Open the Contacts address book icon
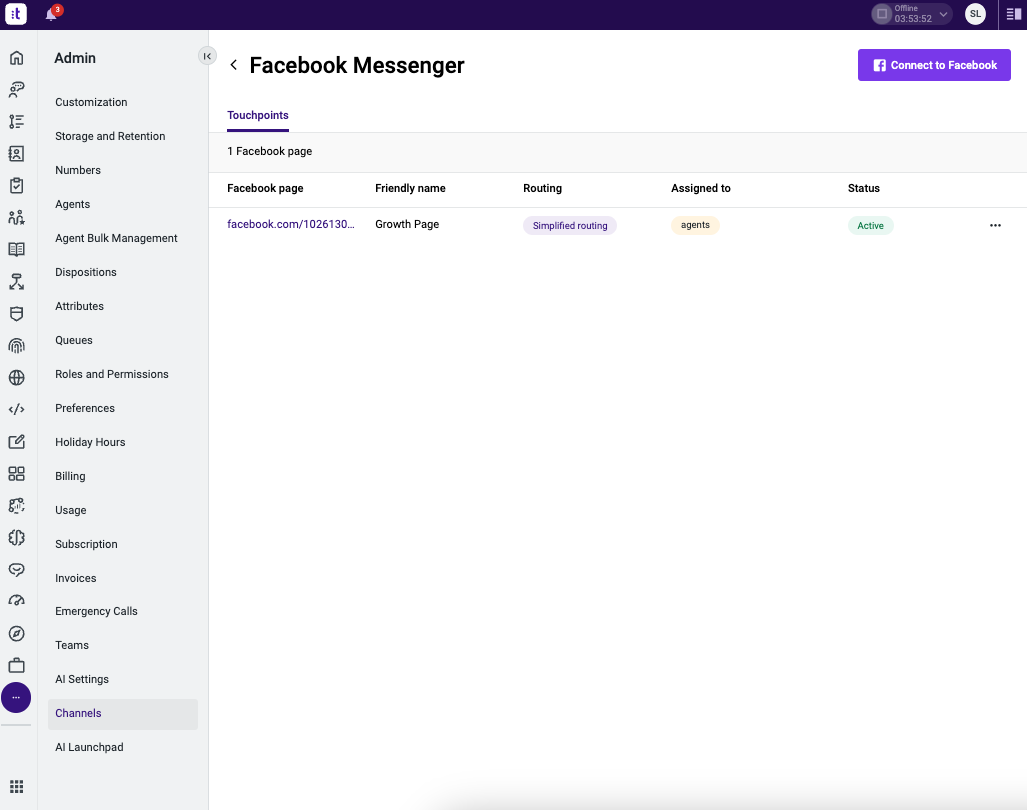This screenshot has height=810, width=1027. tap(16, 153)
